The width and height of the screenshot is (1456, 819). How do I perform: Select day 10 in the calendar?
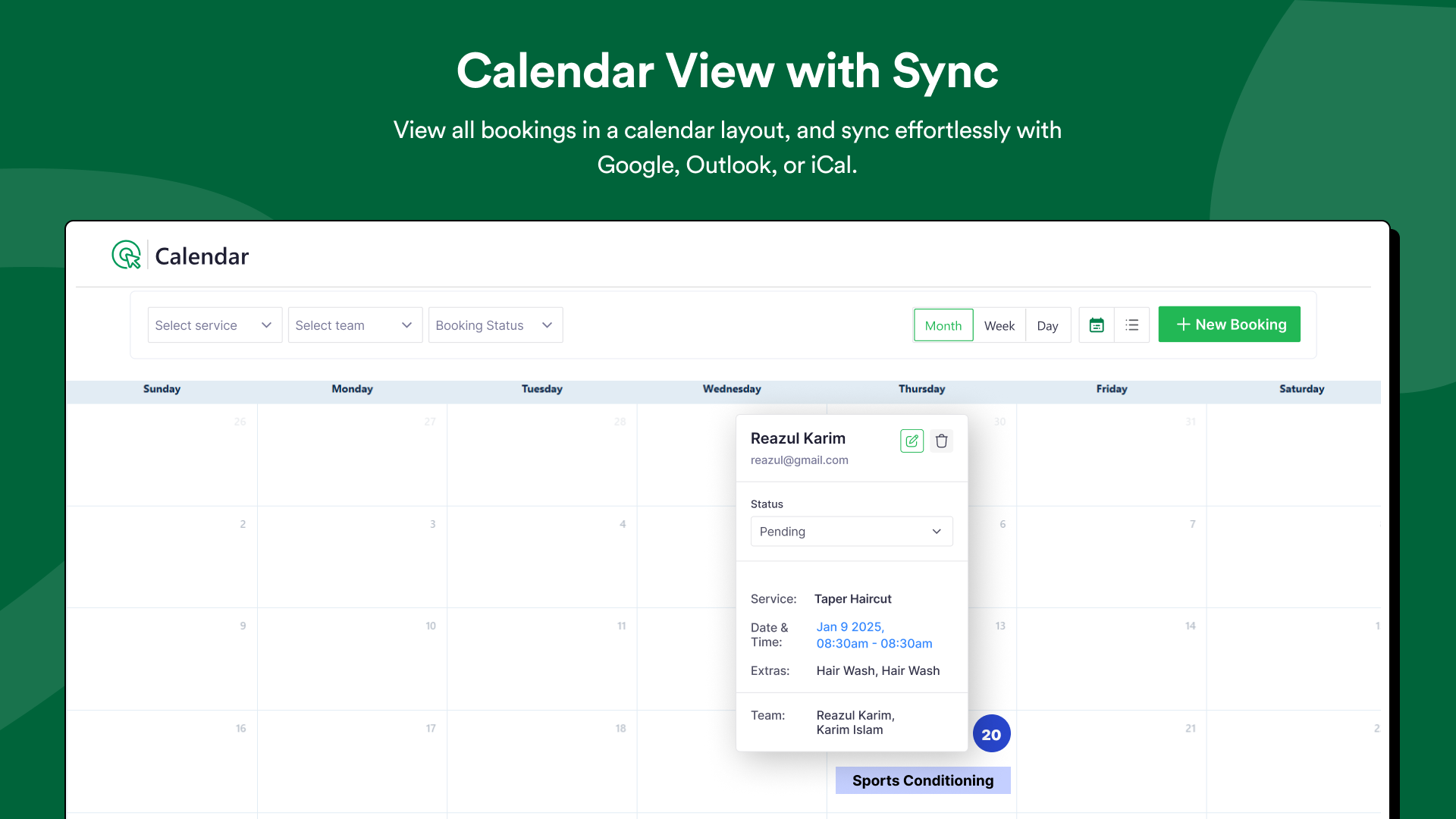click(x=431, y=626)
